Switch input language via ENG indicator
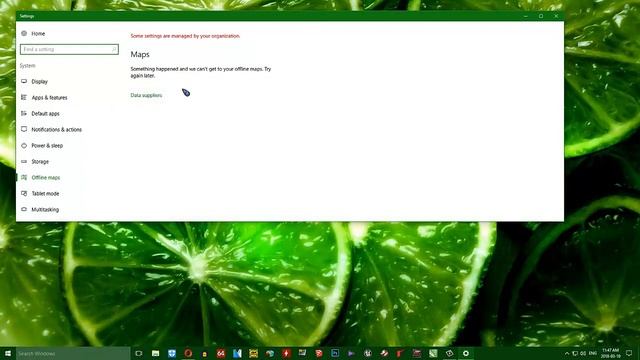The width and height of the screenshot is (640, 360). click(x=593, y=353)
